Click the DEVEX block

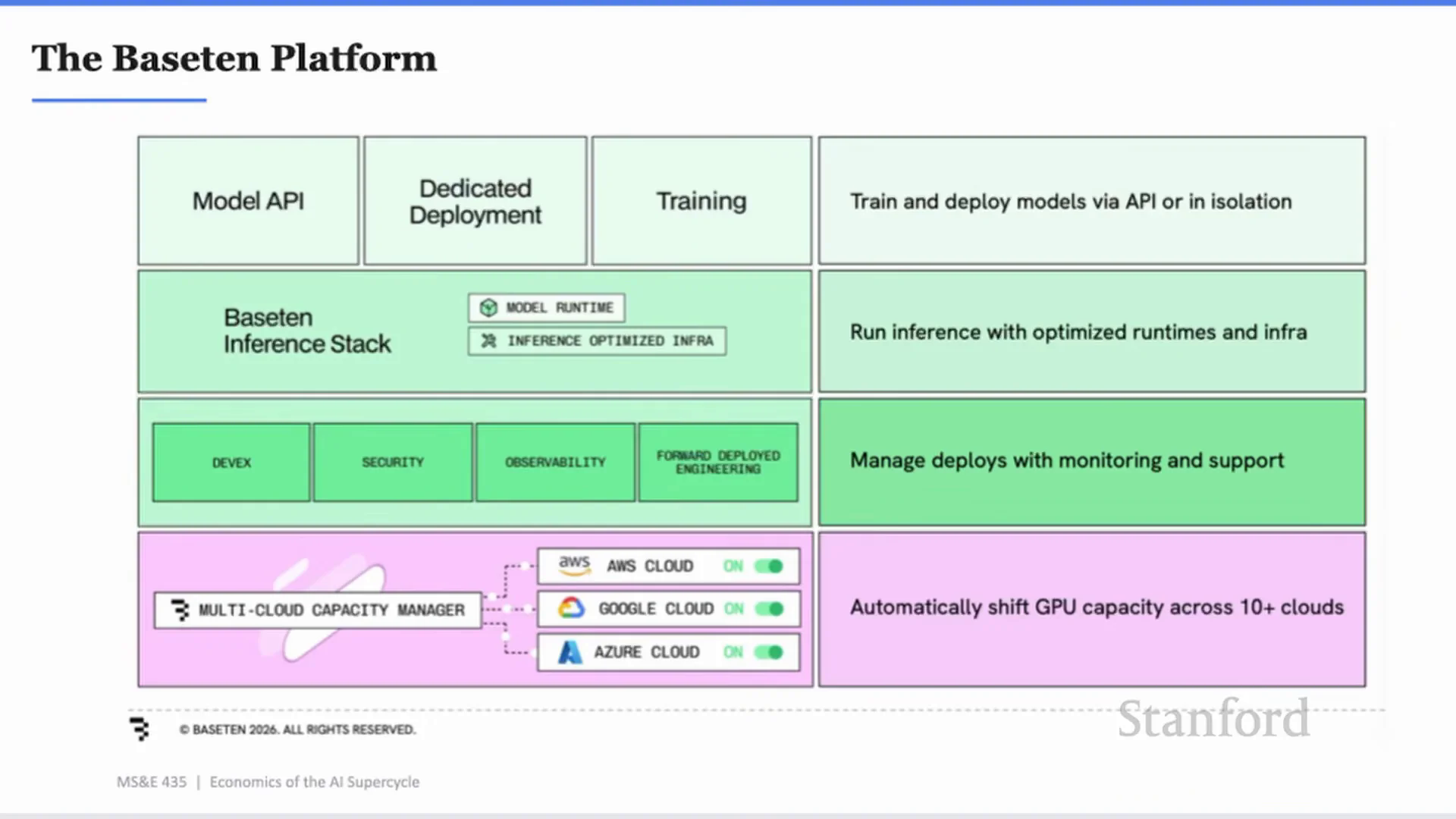[231, 463]
